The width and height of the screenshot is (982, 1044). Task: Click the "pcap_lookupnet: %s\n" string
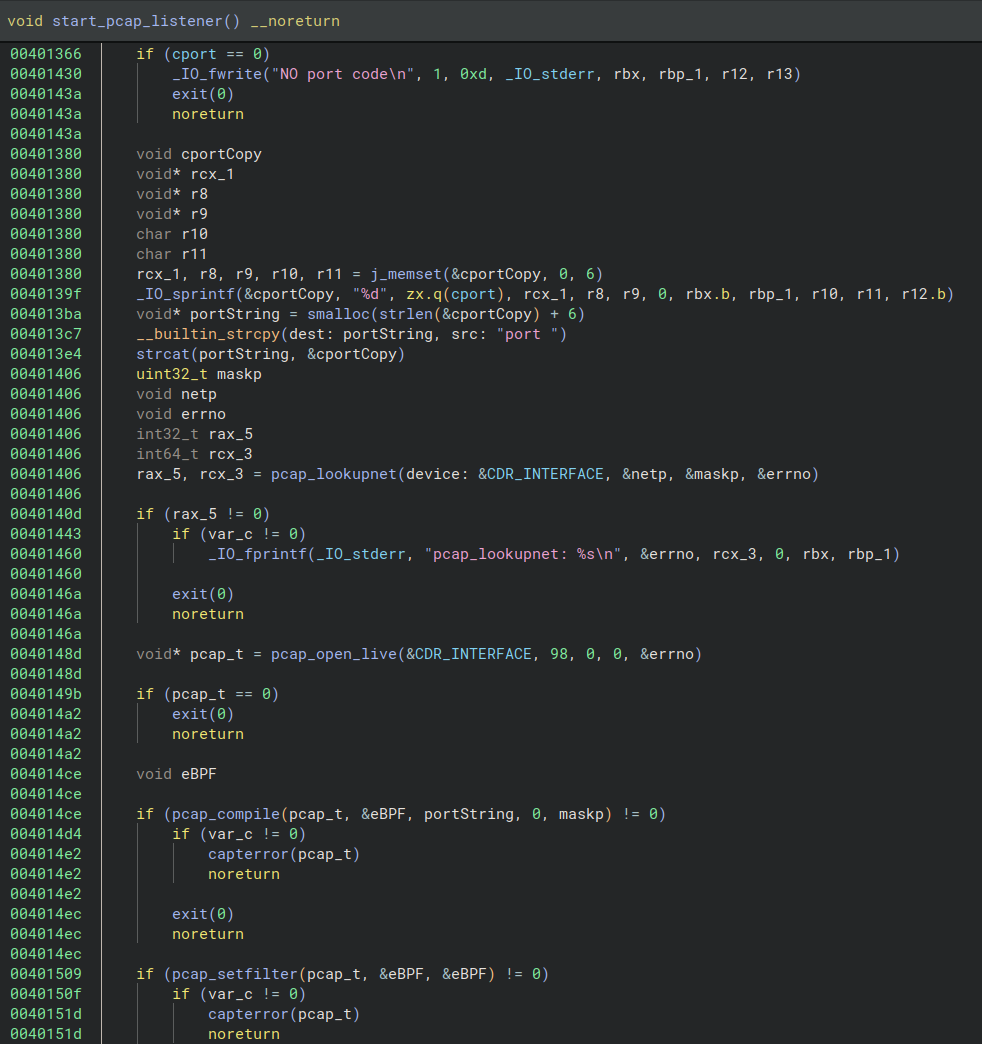(523, 553)
